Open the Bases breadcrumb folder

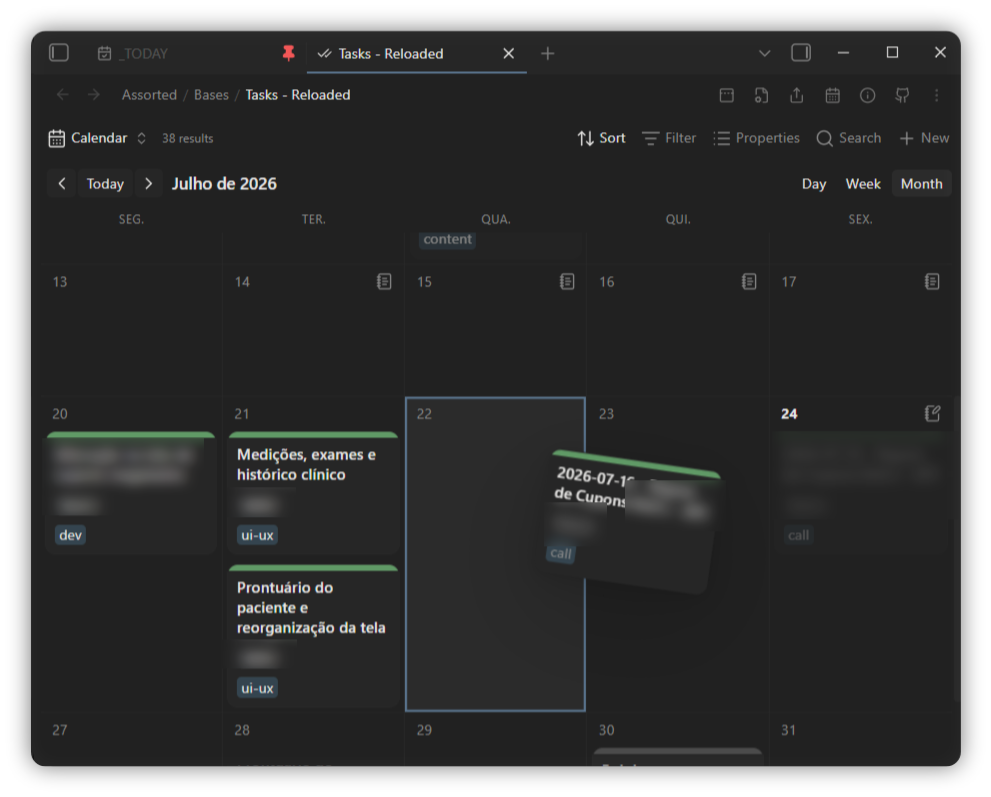point(211,95)
